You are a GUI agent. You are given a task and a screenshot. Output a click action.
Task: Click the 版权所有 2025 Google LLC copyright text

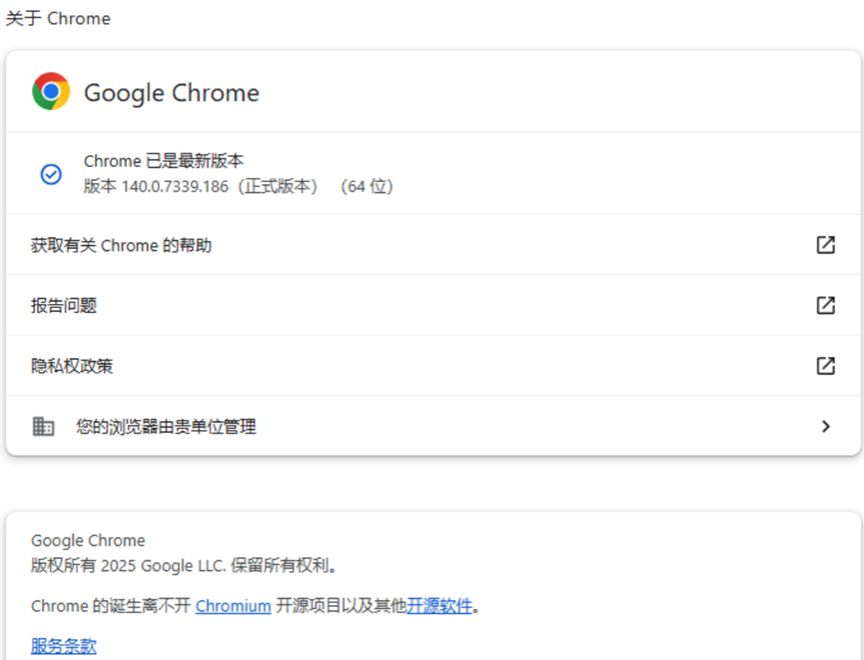pos(184,566)
